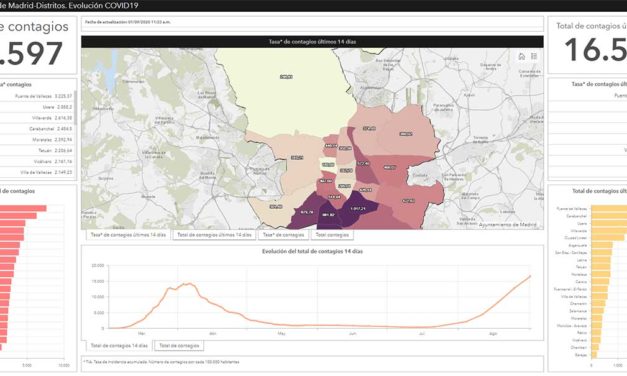This screenshot has width=627, height=376.
Task: Click the 'Fecha de actualización' date text
Action: click(x=128, y=22)
